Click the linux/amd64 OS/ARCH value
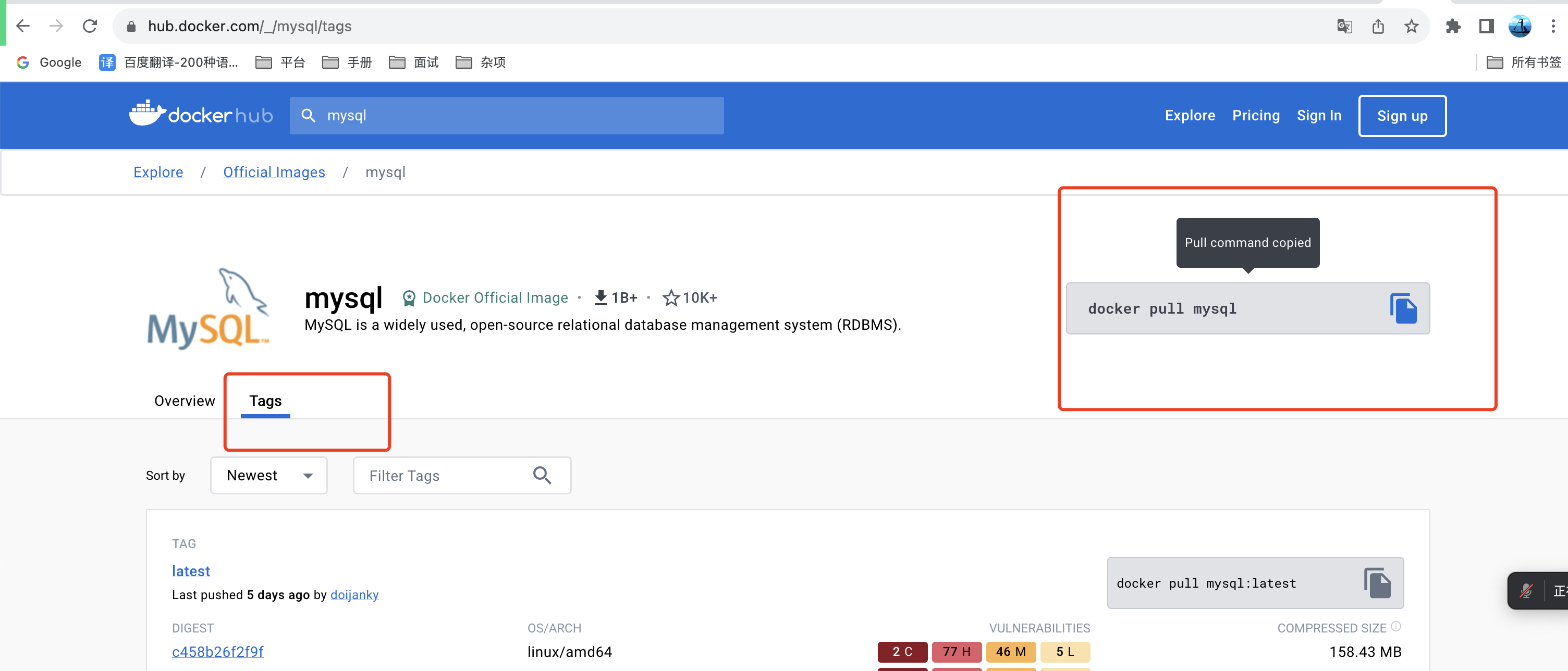This screenshot has width=1568, height=671. pos(569,652)
